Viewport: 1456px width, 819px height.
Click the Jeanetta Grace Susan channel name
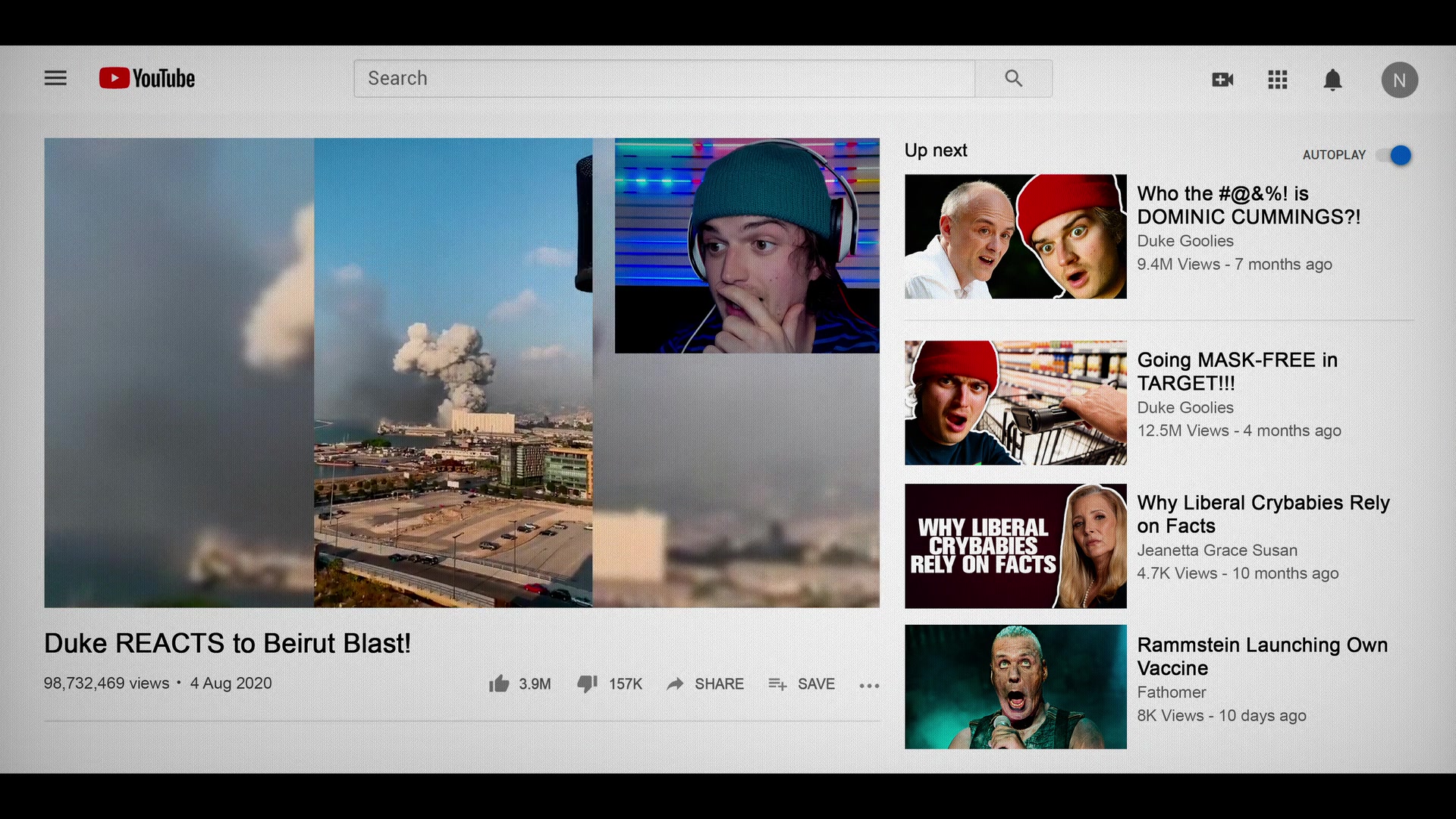point(1217,551)
